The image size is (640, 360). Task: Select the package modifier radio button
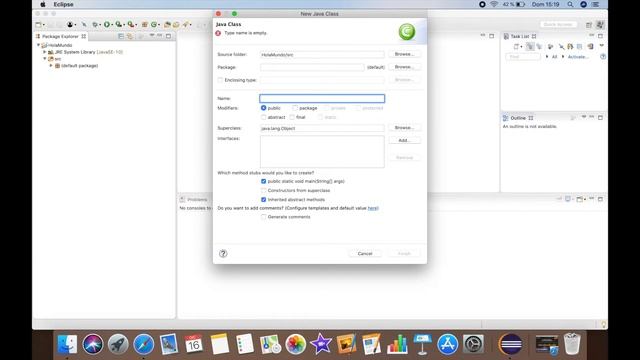(295, 108)
